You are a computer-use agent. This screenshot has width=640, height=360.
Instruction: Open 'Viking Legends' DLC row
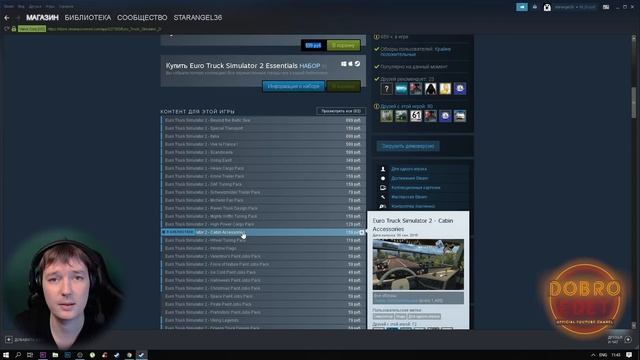click(x=263, y=320)
